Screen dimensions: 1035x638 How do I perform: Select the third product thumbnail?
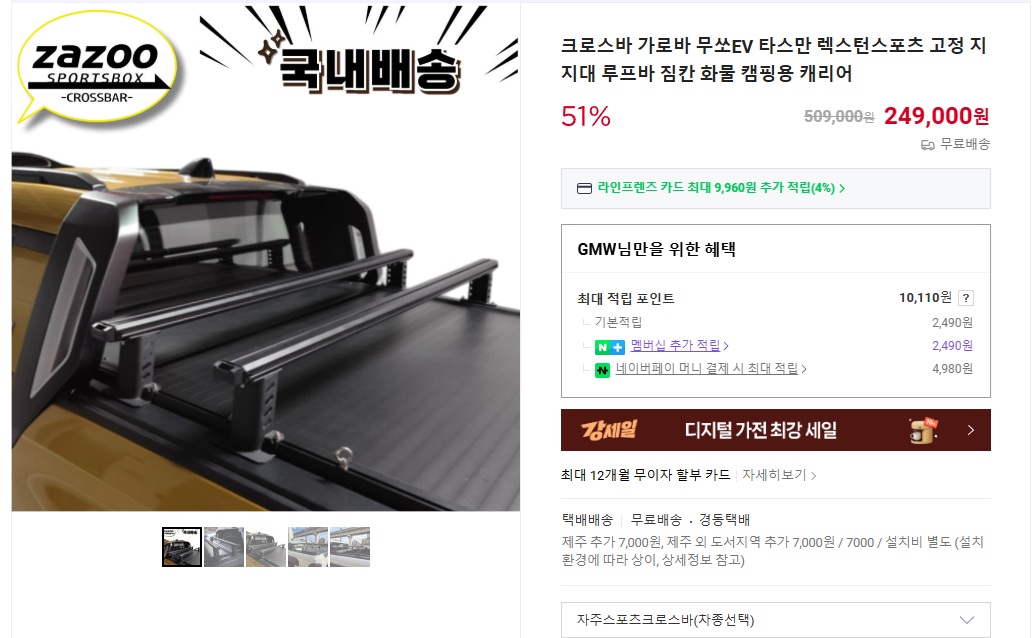[x=266, y=547]
